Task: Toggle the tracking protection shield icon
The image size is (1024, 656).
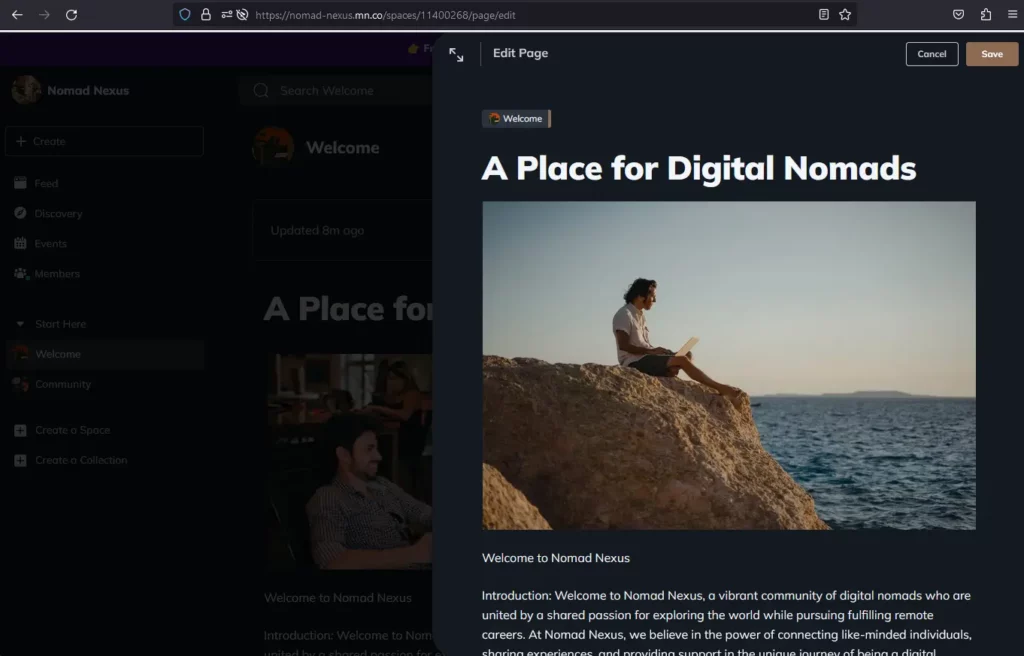Action: click(x=184, y=14)
